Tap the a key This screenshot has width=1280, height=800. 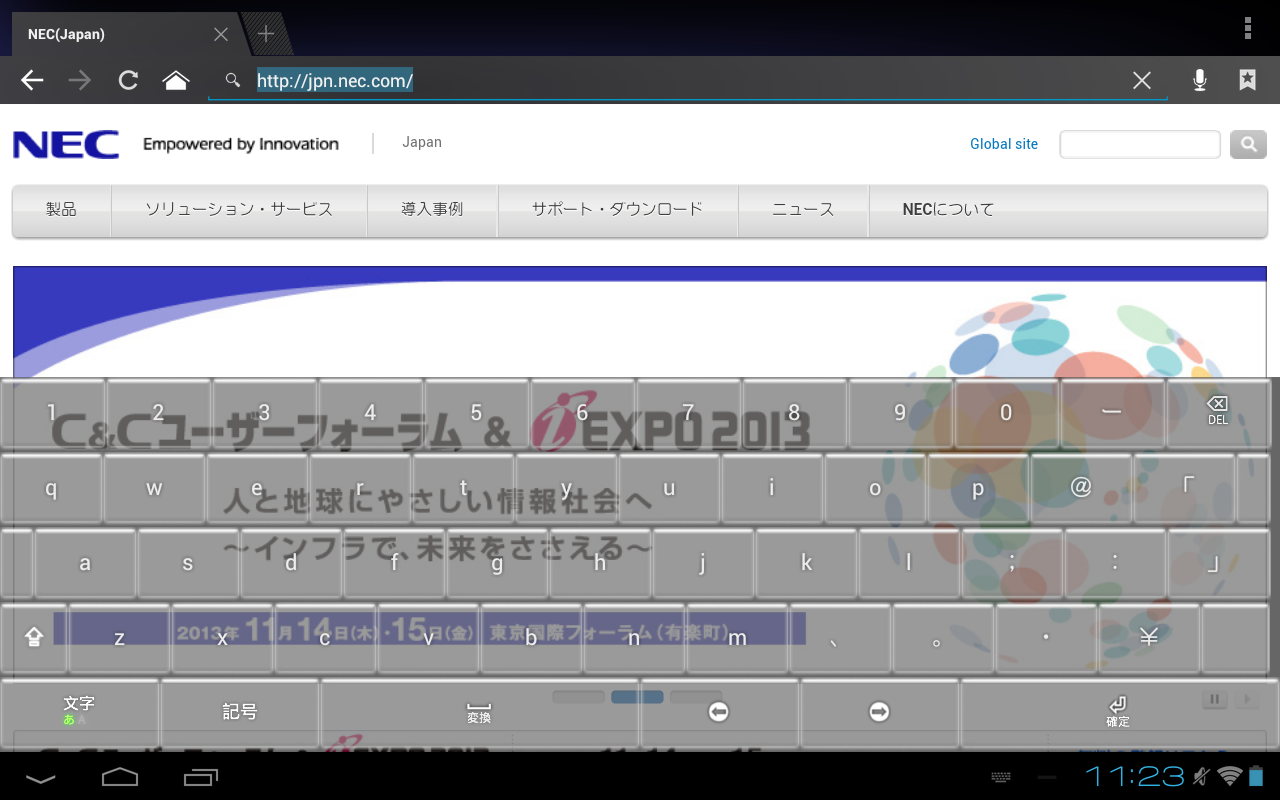pyautogui.click(x=85, y=563)
